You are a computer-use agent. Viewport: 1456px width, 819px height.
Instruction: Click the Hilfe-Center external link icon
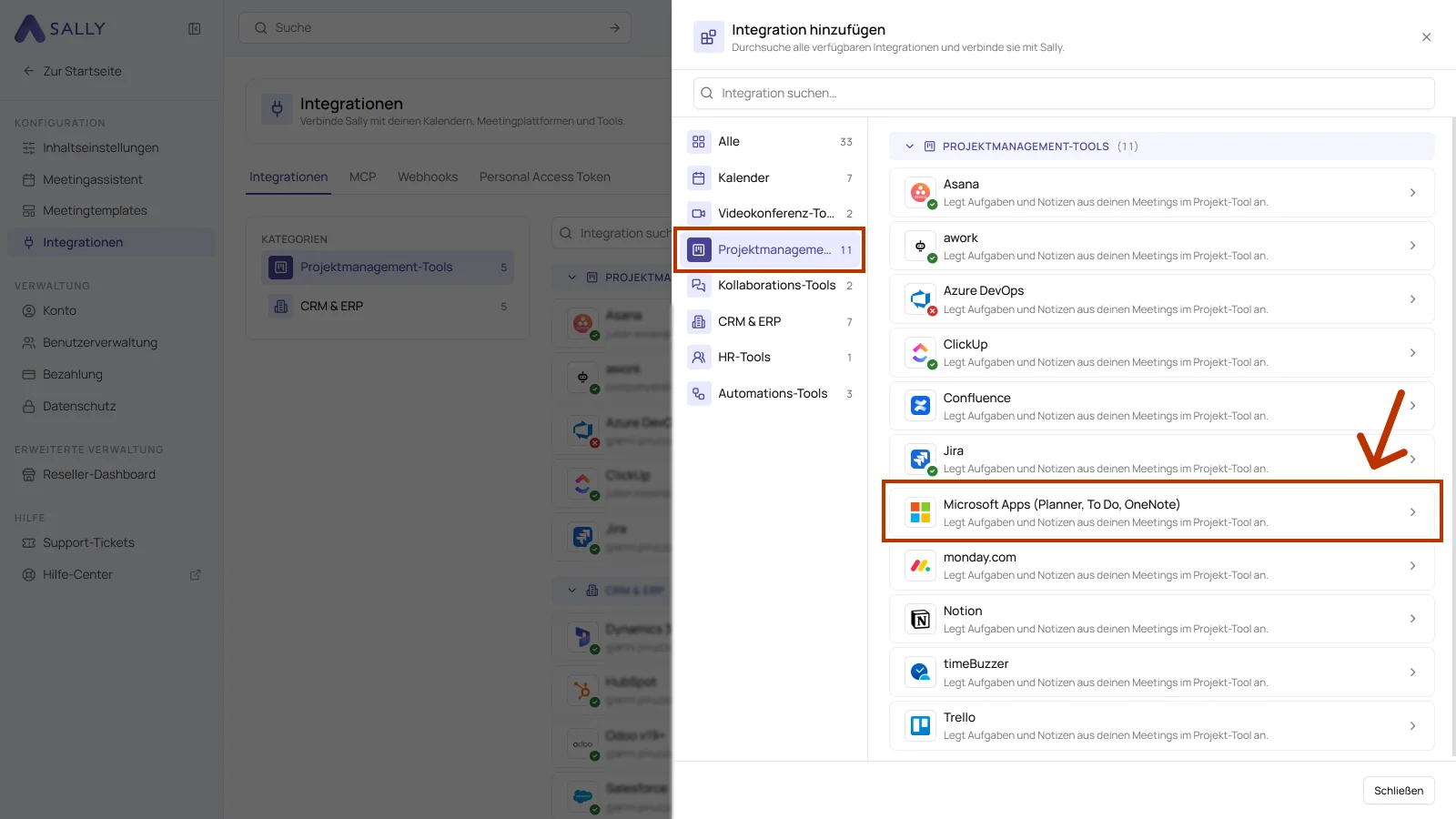195,574
